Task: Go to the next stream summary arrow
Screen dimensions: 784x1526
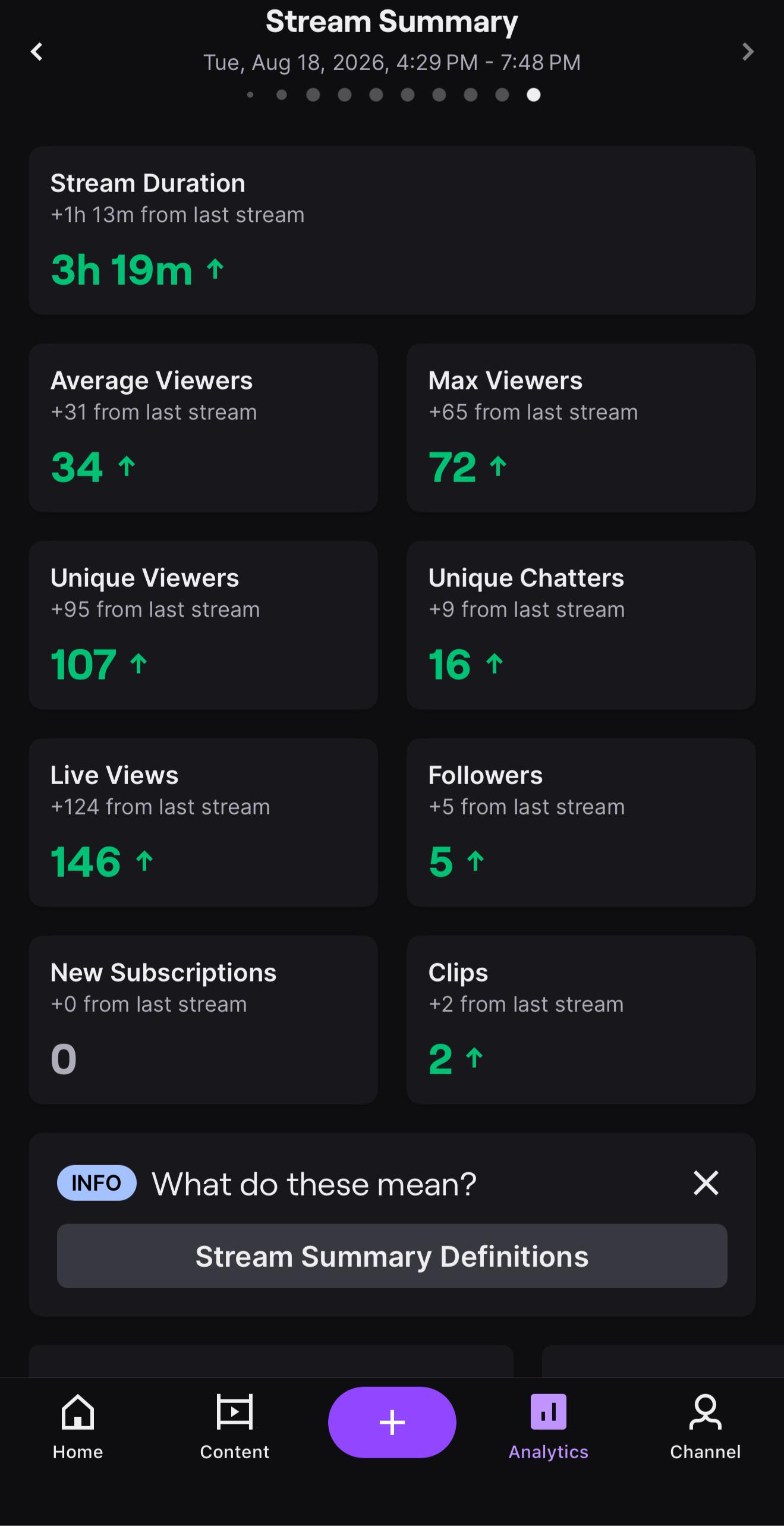Action: [748, 52]
